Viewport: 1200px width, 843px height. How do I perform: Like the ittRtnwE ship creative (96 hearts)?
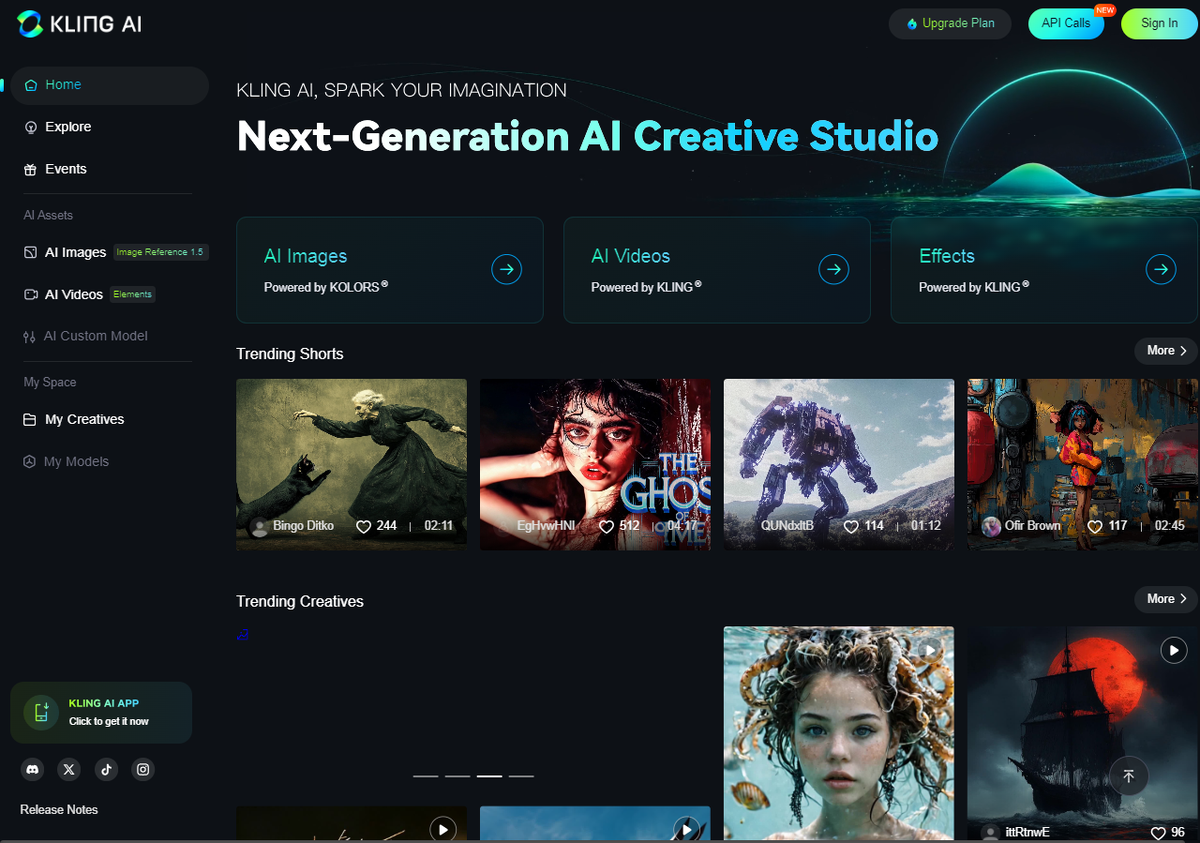[x=1159, y=832]
